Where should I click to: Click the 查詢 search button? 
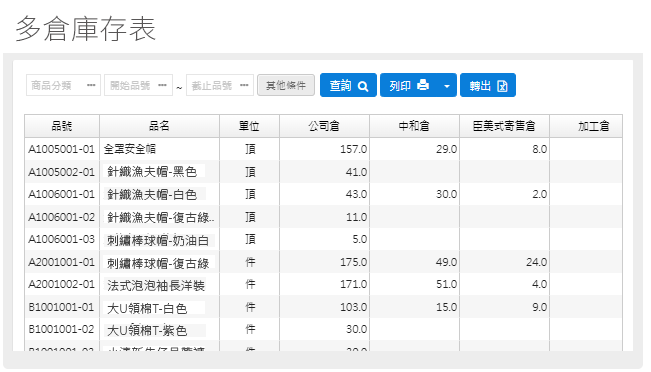348,85
